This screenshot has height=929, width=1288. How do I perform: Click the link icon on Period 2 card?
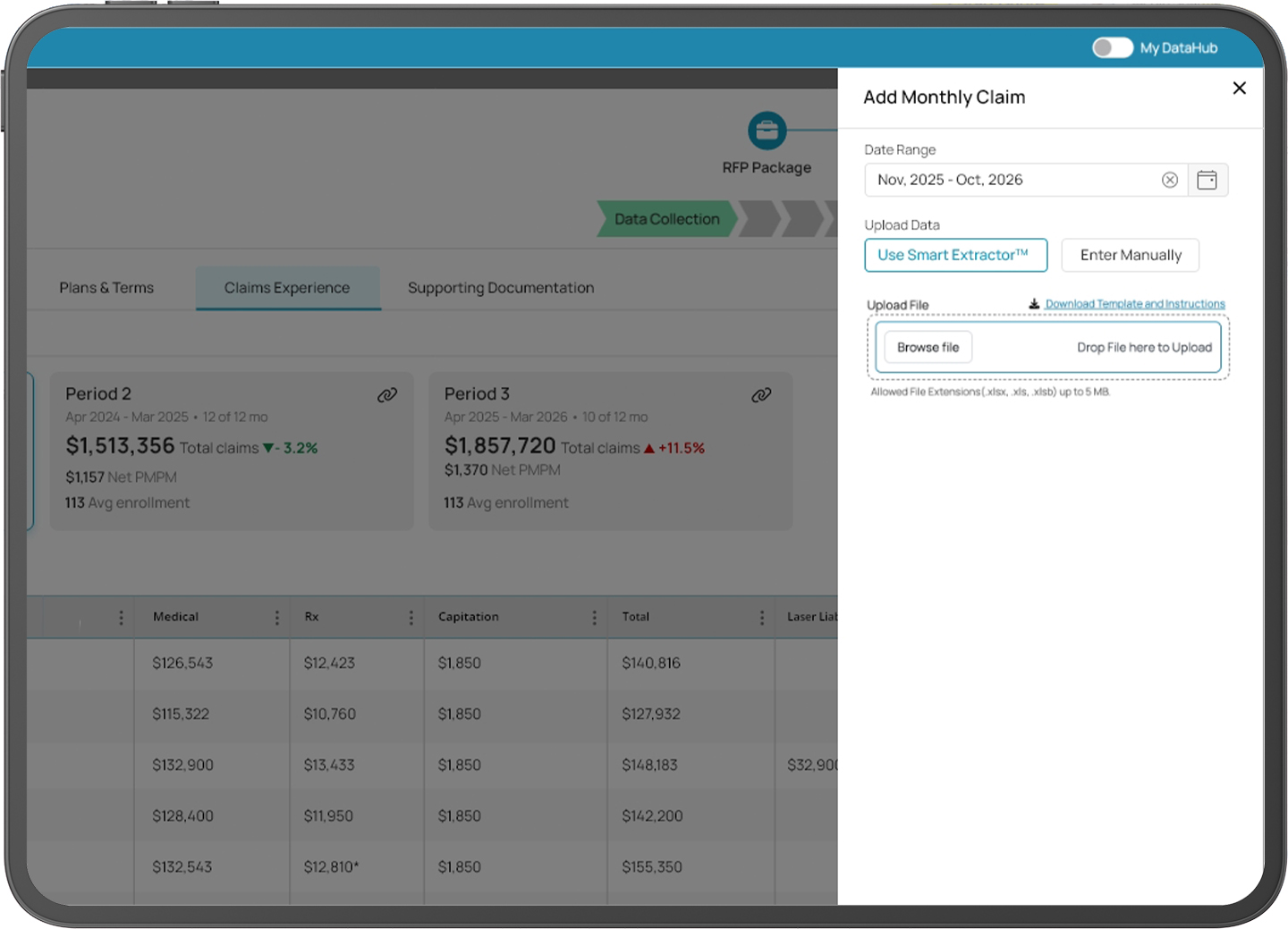[386, 395]
